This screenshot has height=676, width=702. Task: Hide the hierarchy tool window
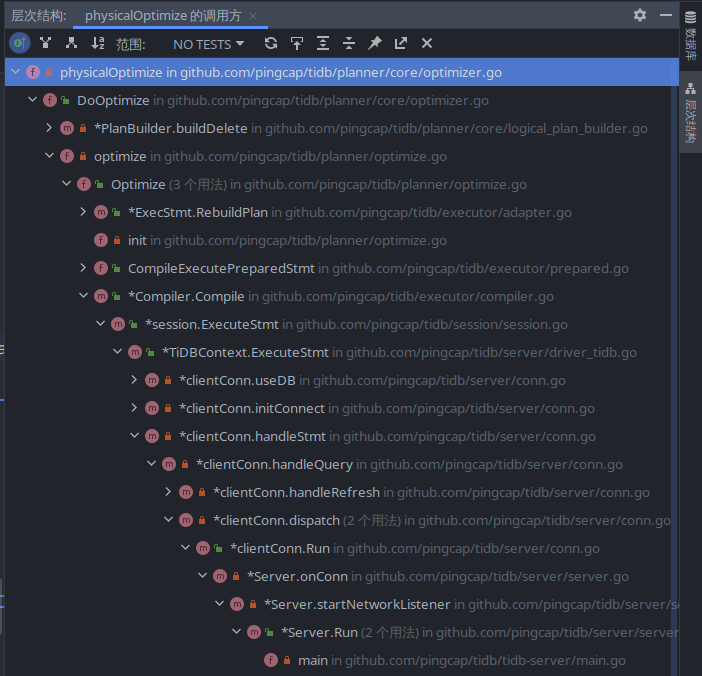click(x=666, y=15)
